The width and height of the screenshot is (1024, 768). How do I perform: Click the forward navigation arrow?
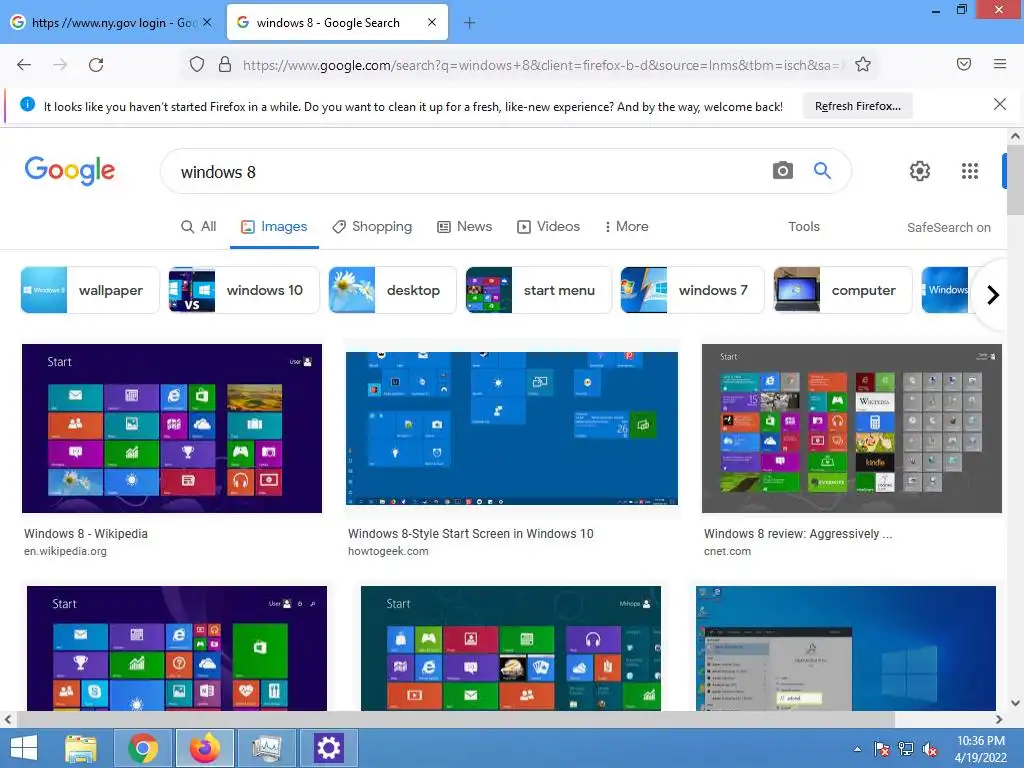[60, 65]
